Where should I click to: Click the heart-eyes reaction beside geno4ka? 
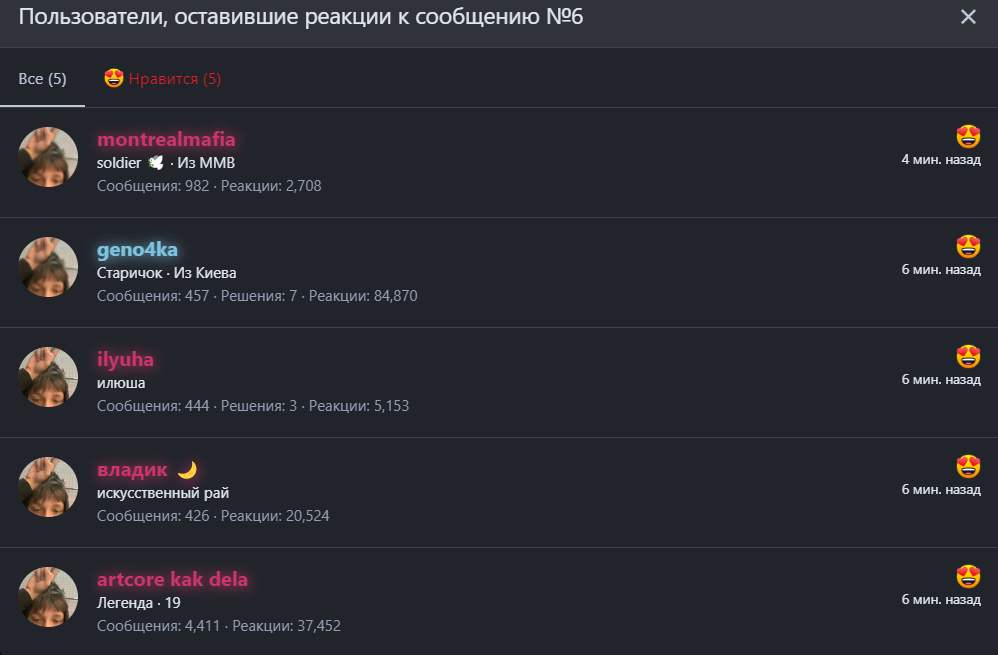coord(968,246)
